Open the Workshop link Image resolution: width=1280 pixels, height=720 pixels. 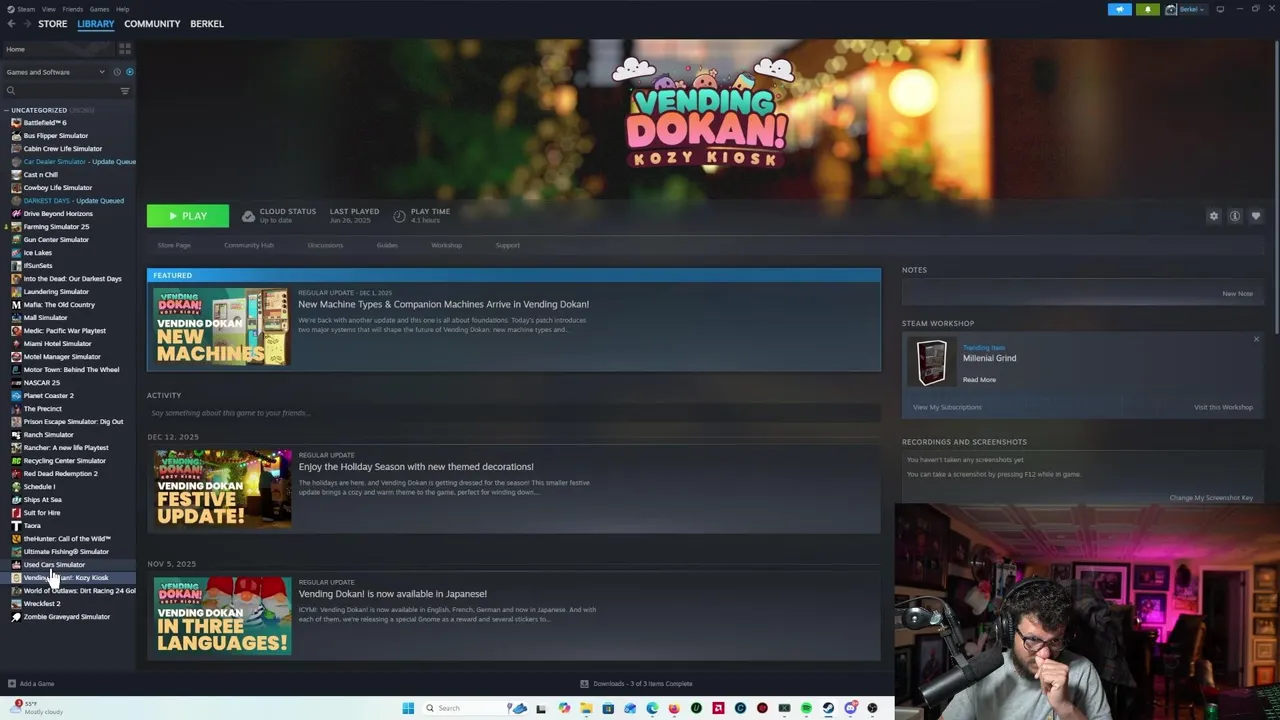click(x=446, y=245)
